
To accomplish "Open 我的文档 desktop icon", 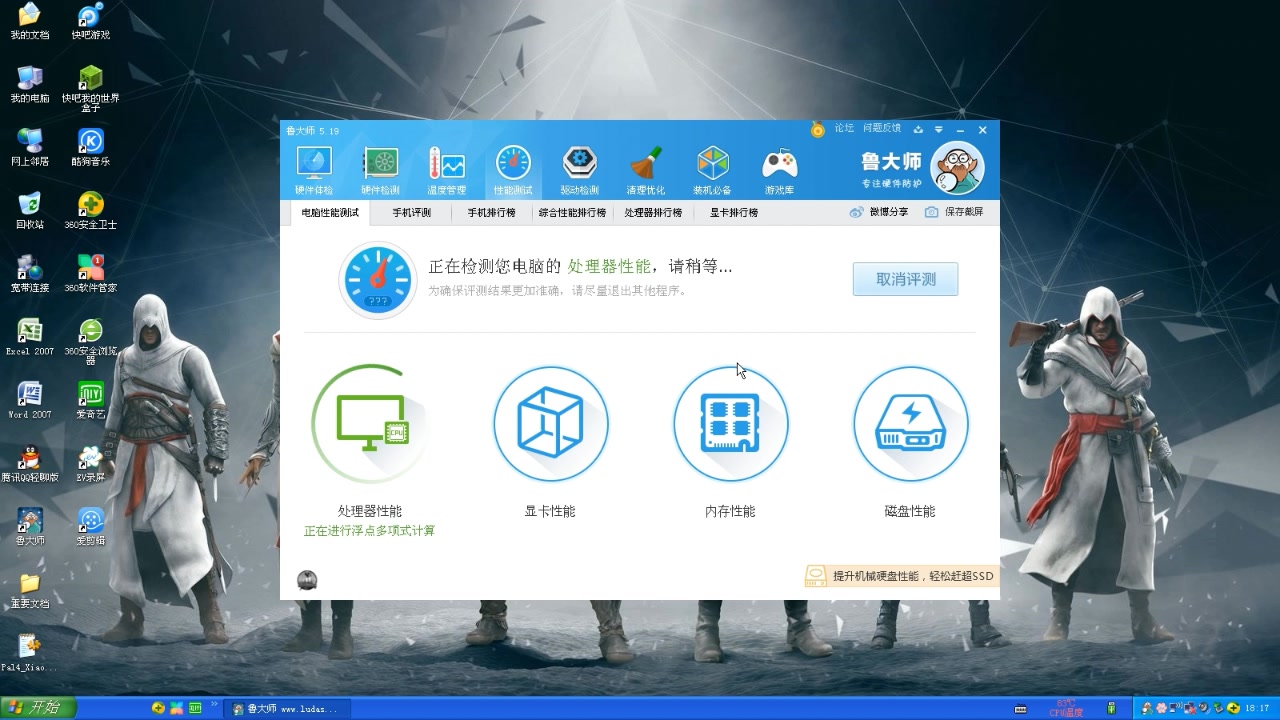I will [x=30, y=21].
